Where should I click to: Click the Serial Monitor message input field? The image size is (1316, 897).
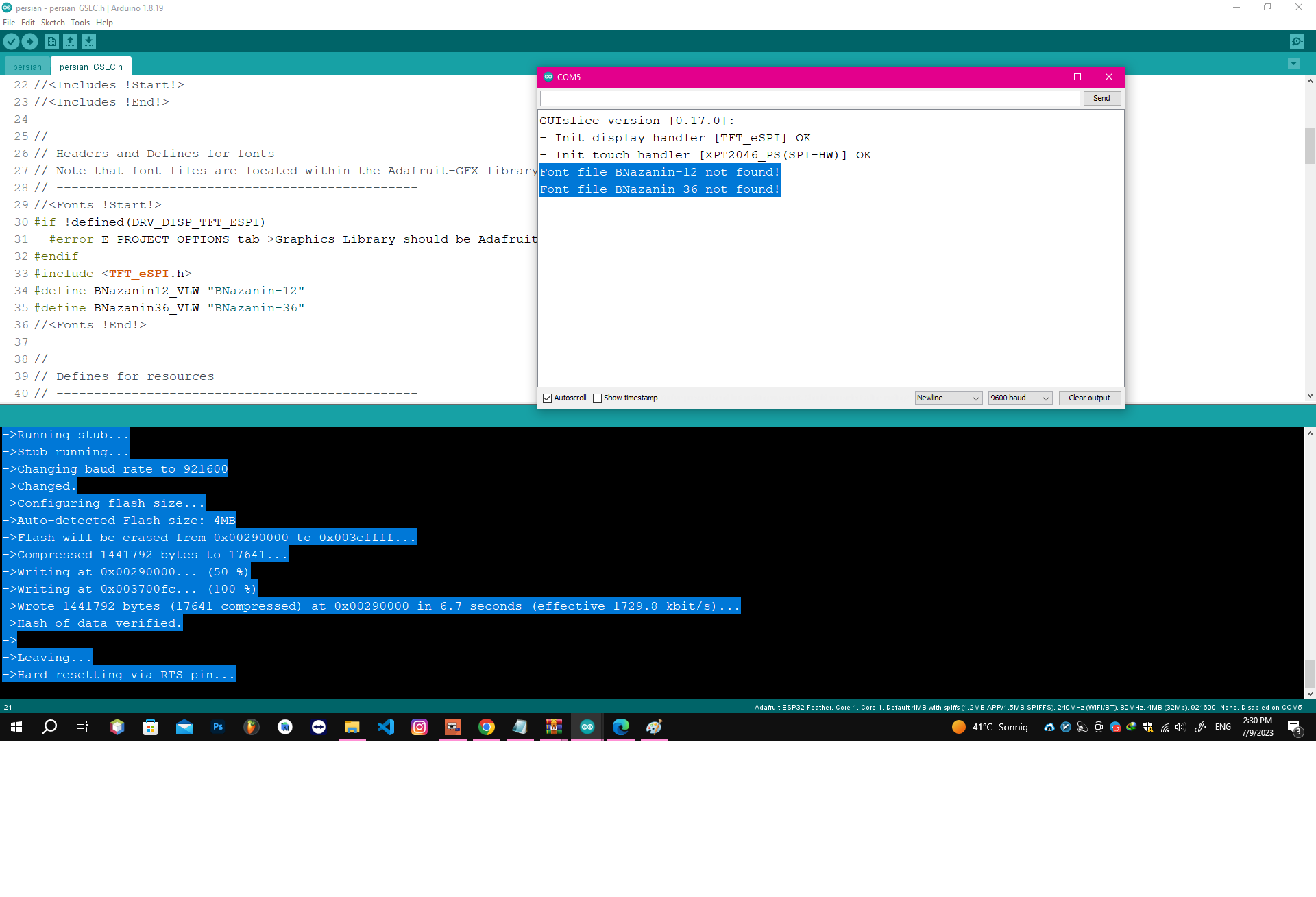point(809,98)
